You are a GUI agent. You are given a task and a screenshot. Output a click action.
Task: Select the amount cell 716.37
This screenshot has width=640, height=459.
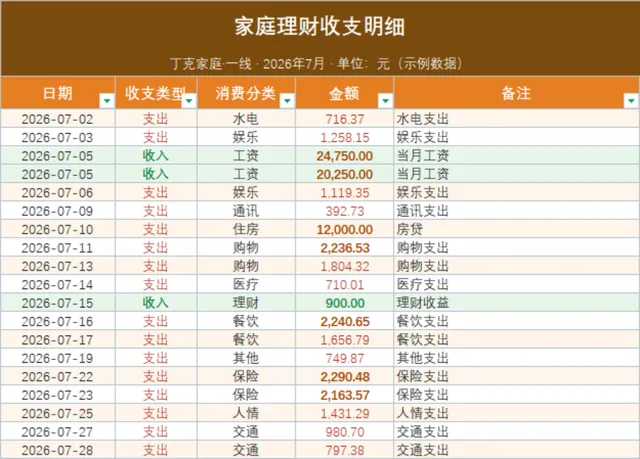[x=344, y=119]
